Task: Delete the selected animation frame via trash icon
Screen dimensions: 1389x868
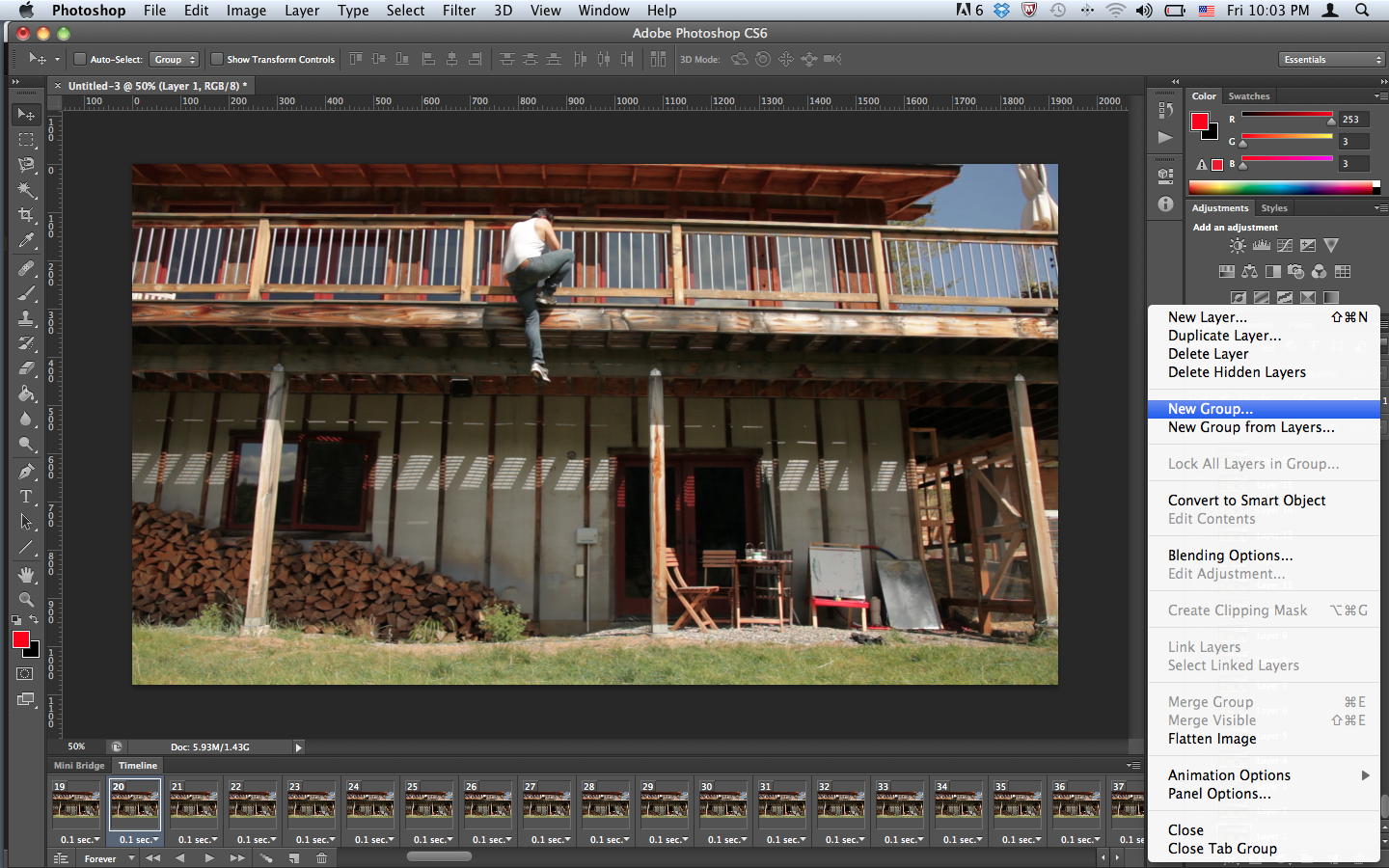Action: coord(321,858)
